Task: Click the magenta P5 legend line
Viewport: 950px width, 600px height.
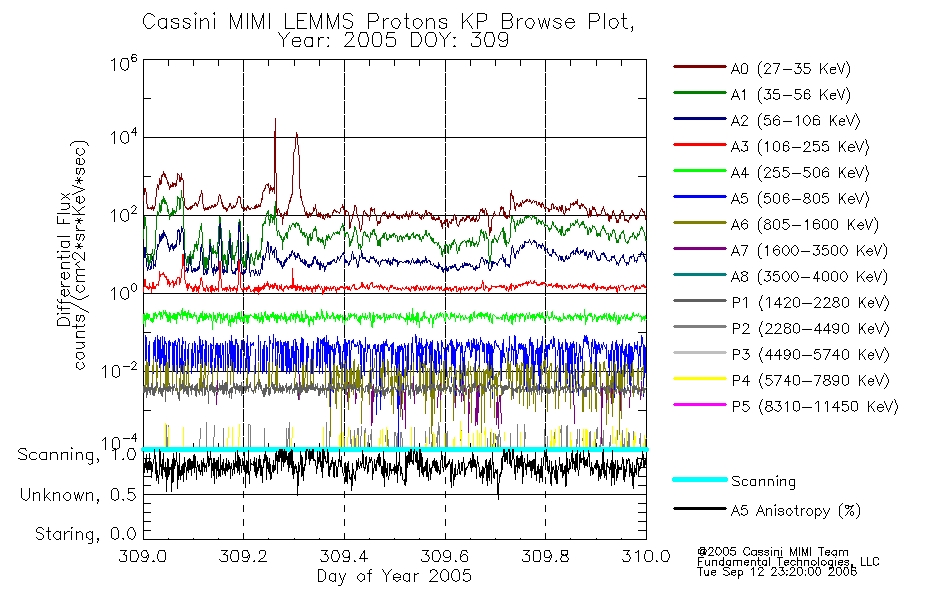Action: (700, 404)
